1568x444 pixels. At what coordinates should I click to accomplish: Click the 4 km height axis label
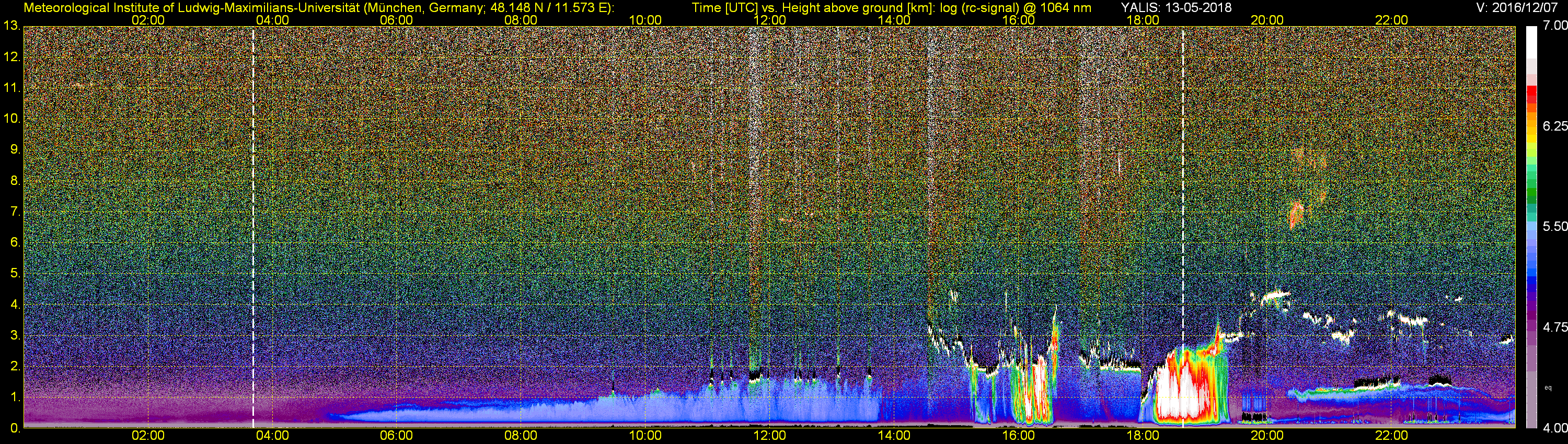pyautogui.click(x=15, y=304)
